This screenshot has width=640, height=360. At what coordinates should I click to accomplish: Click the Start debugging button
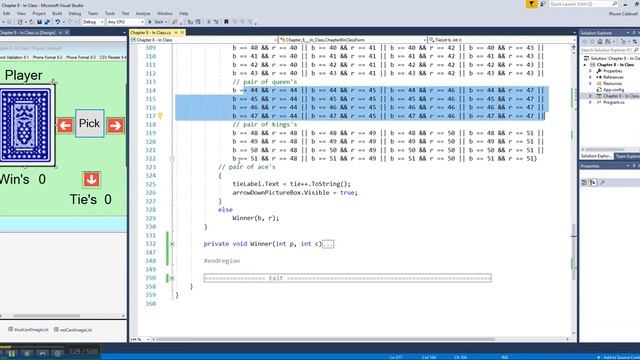point(156,22)
